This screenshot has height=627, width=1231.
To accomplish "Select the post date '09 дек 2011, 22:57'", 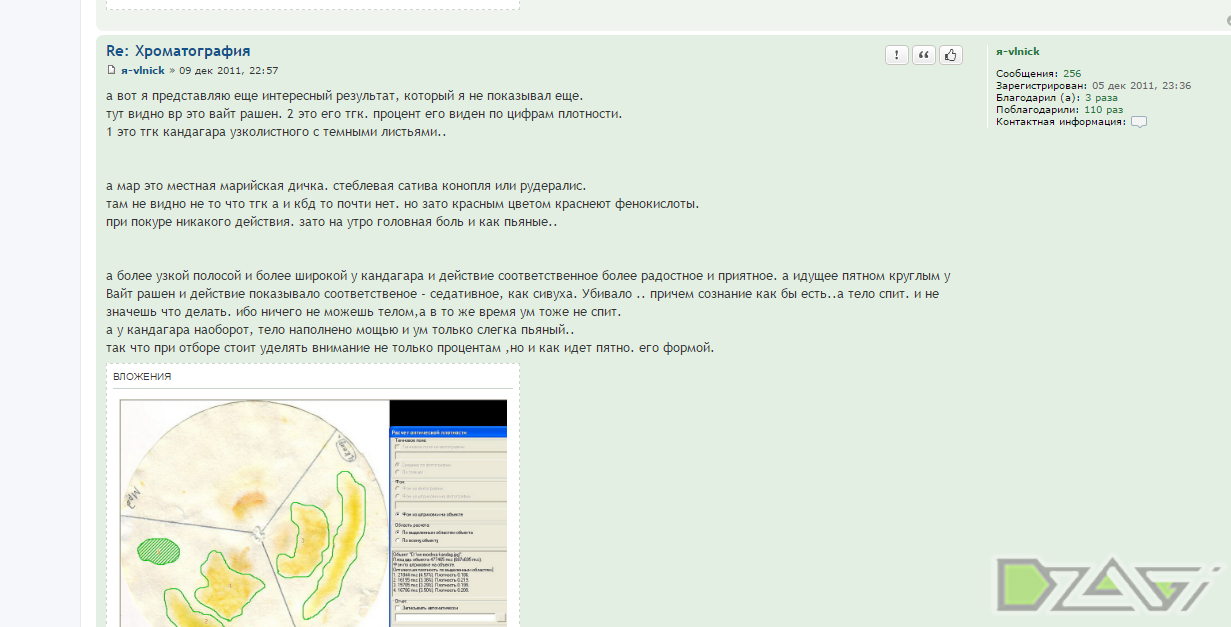I will pos(228,71).
